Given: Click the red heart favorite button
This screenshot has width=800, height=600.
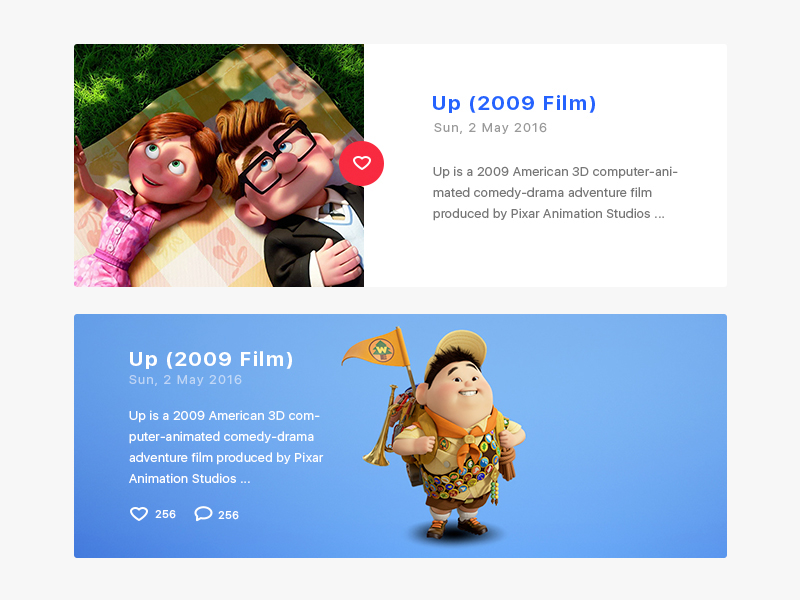Looking at the screenshot, I should (x=362, y=163).
